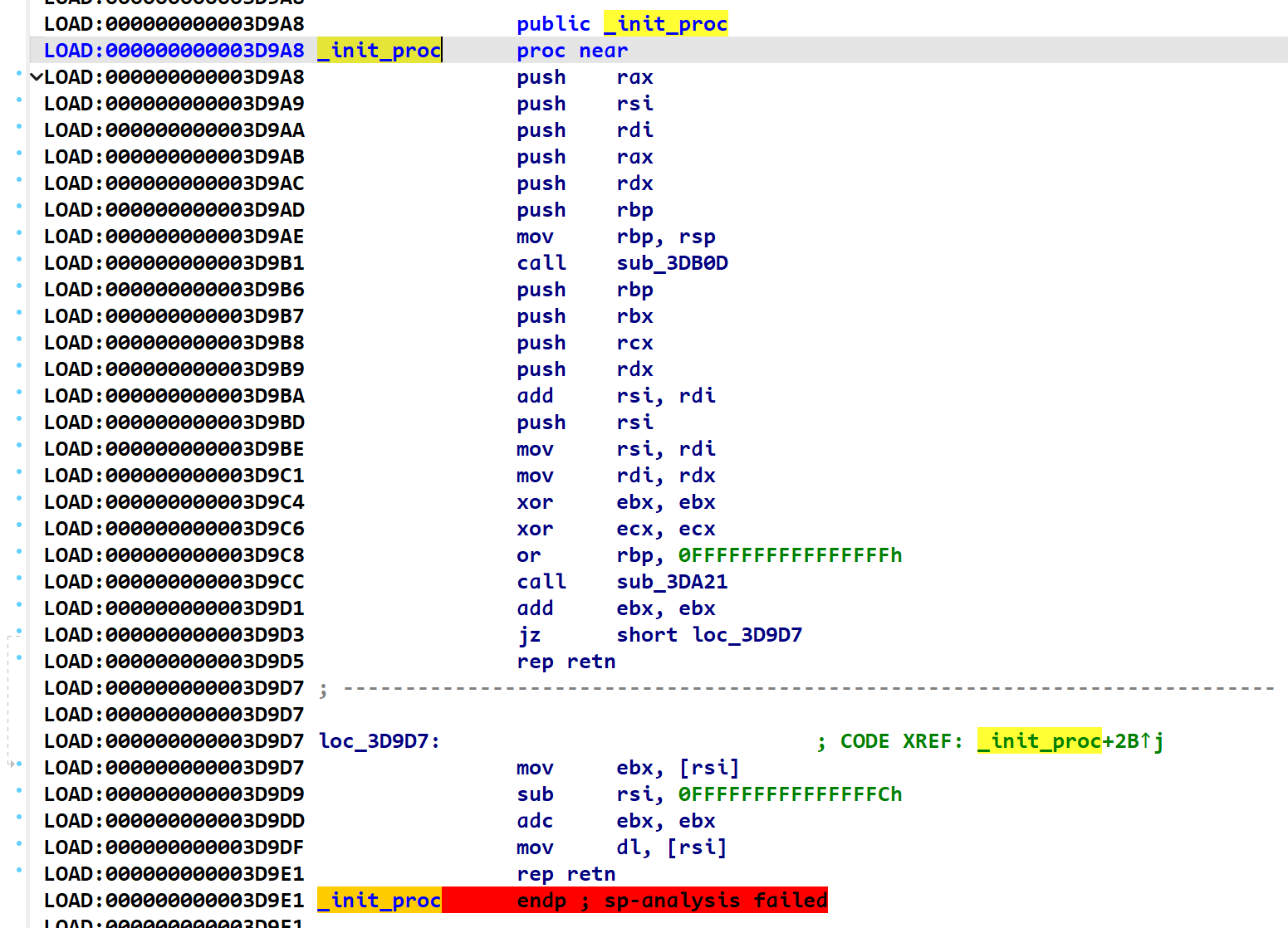Click address LOAD:000000000003D9B6
The height and width of the screenshot is (928, 1288).
click(x=174, y=290)
